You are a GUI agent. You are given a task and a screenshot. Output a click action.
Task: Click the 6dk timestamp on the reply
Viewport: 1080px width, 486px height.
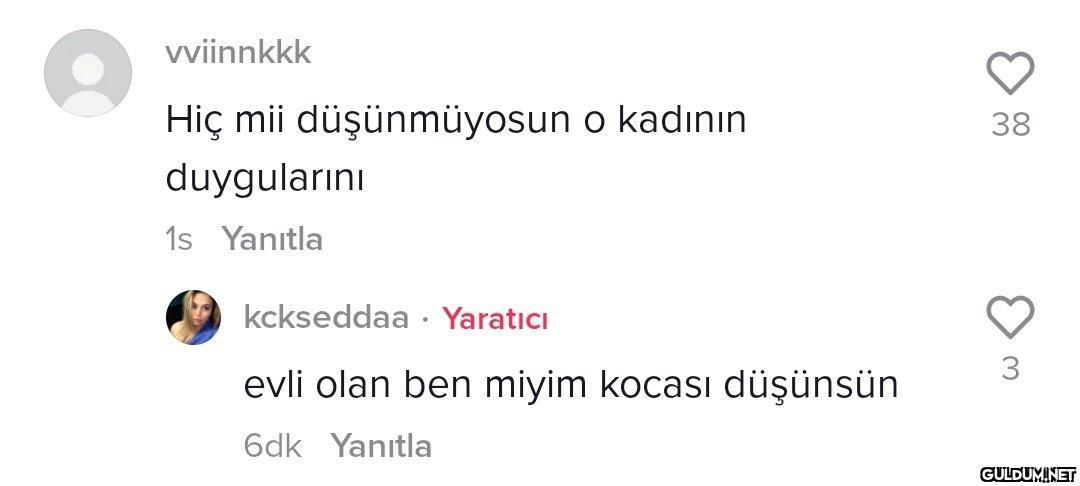[273, 446]
